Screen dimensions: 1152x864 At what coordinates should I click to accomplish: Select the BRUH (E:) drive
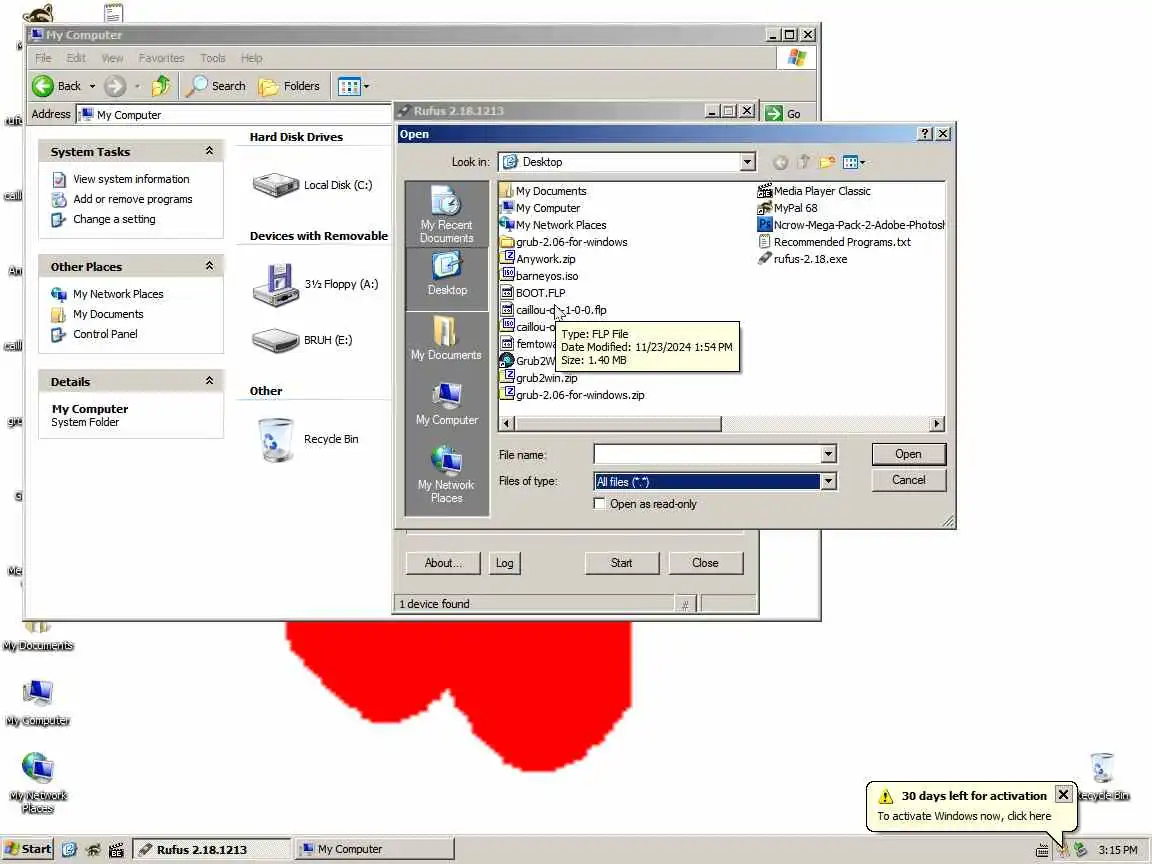pos(302,340)
